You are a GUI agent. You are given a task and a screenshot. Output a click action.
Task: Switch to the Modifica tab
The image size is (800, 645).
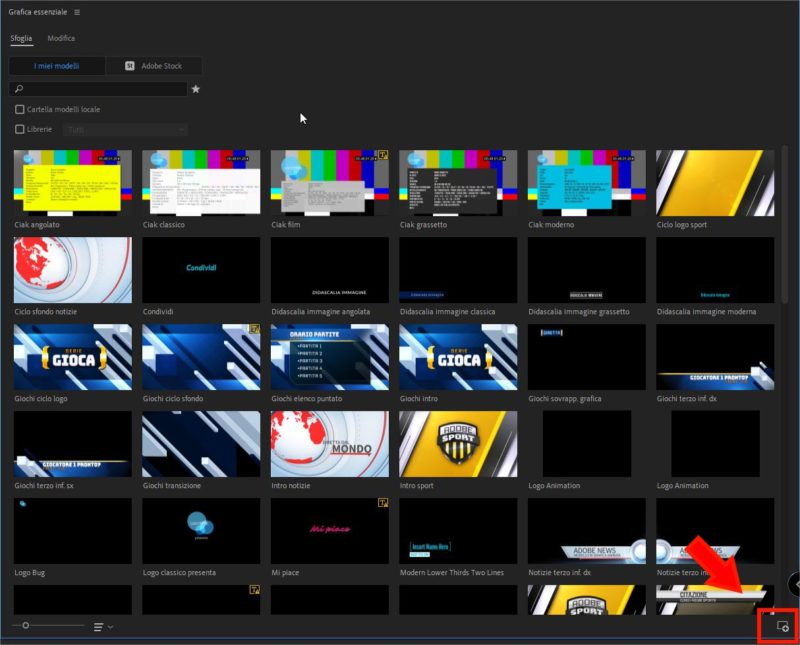[x=60, y=38]
